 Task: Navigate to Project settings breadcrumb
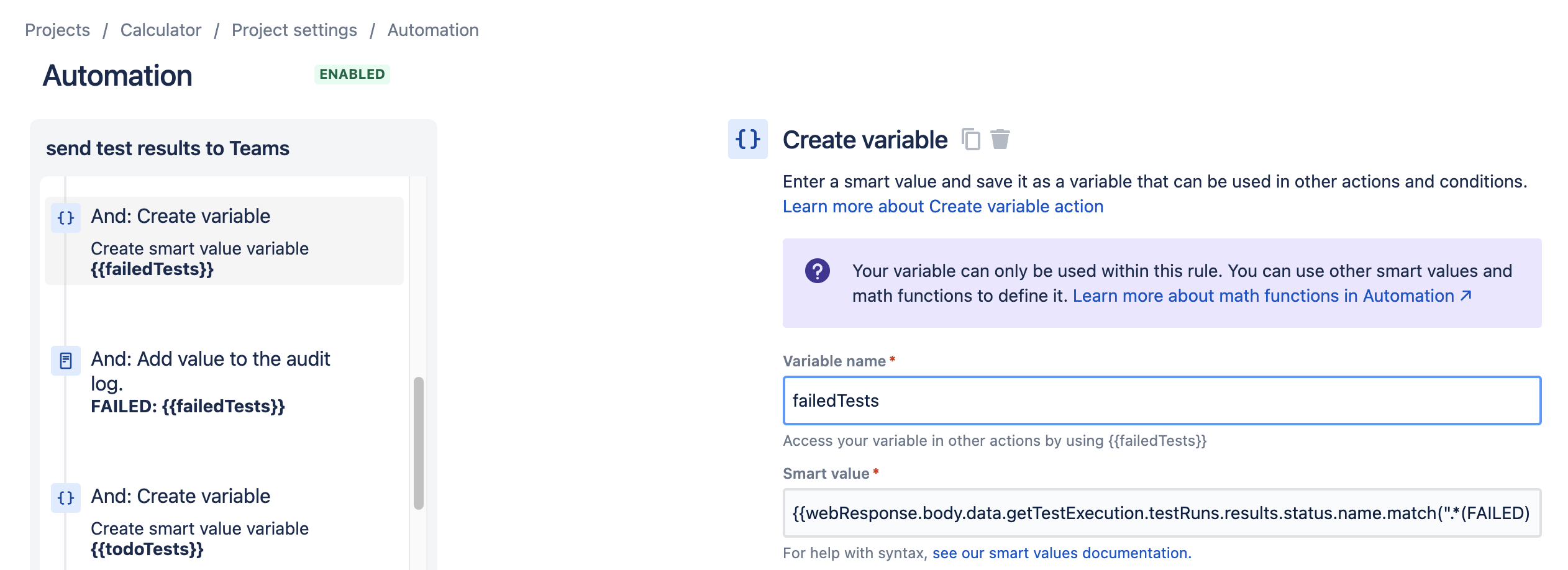(294, 30)
